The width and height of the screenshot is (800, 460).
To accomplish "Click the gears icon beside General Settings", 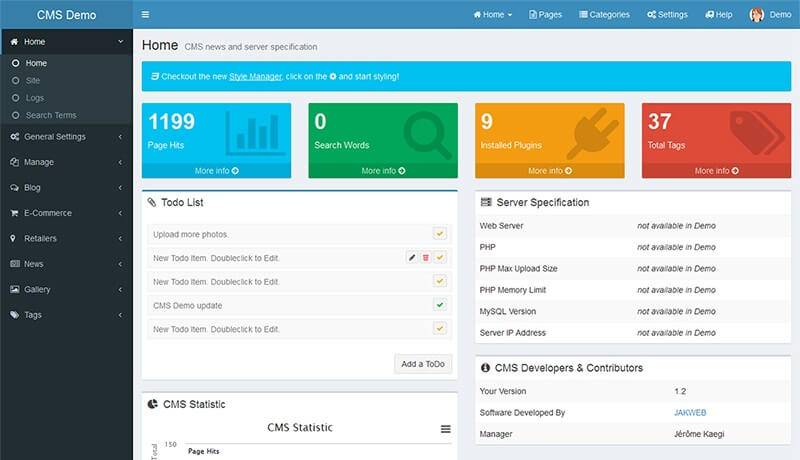I will click(15, 137).
